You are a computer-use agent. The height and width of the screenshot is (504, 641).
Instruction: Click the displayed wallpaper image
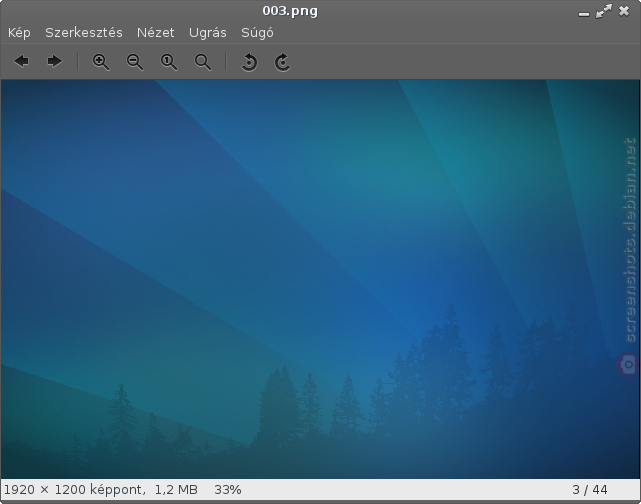pyautogui.click(x=320, y=279)
